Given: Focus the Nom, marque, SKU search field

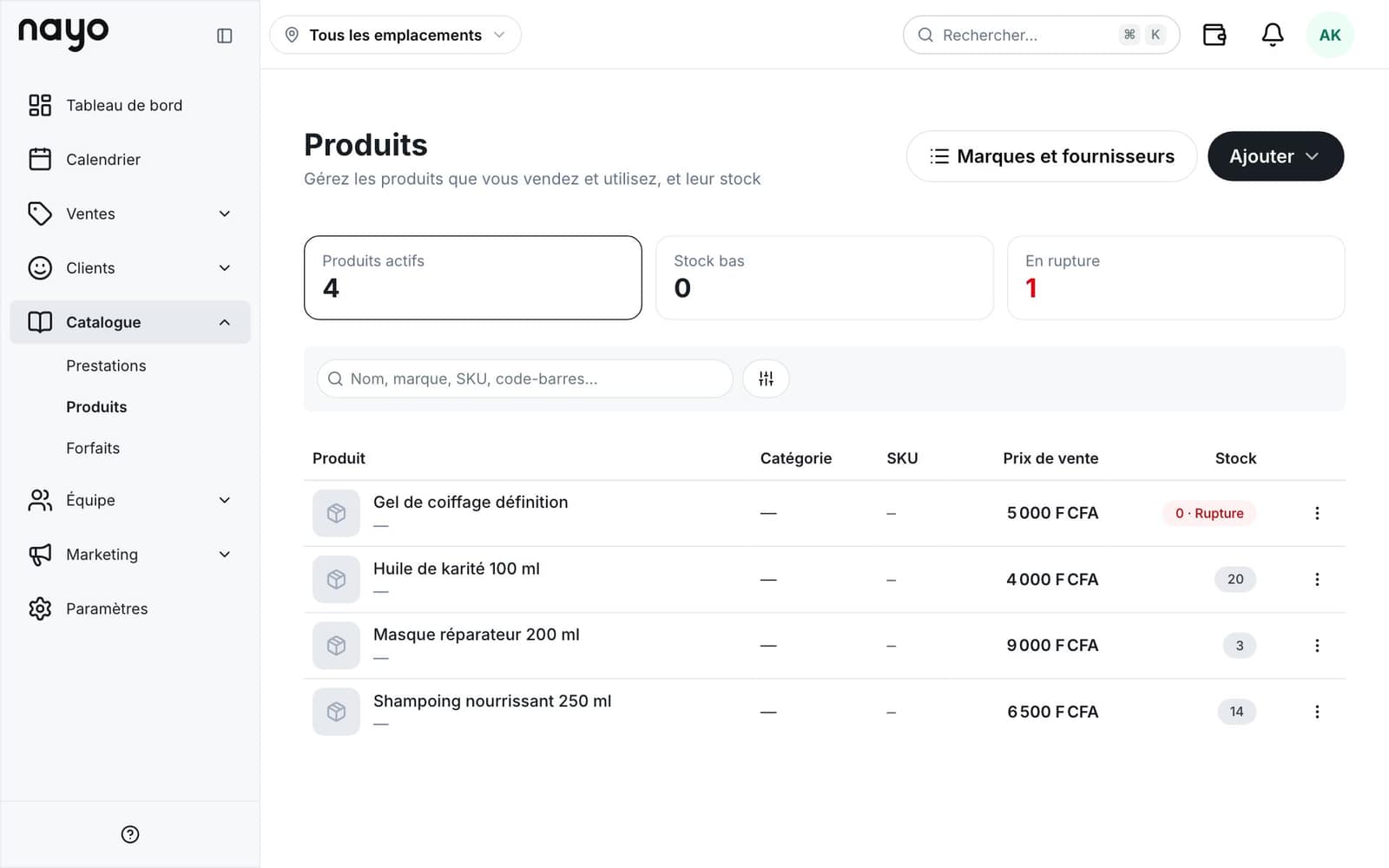Looking at the screenshot, I should 524,378.
